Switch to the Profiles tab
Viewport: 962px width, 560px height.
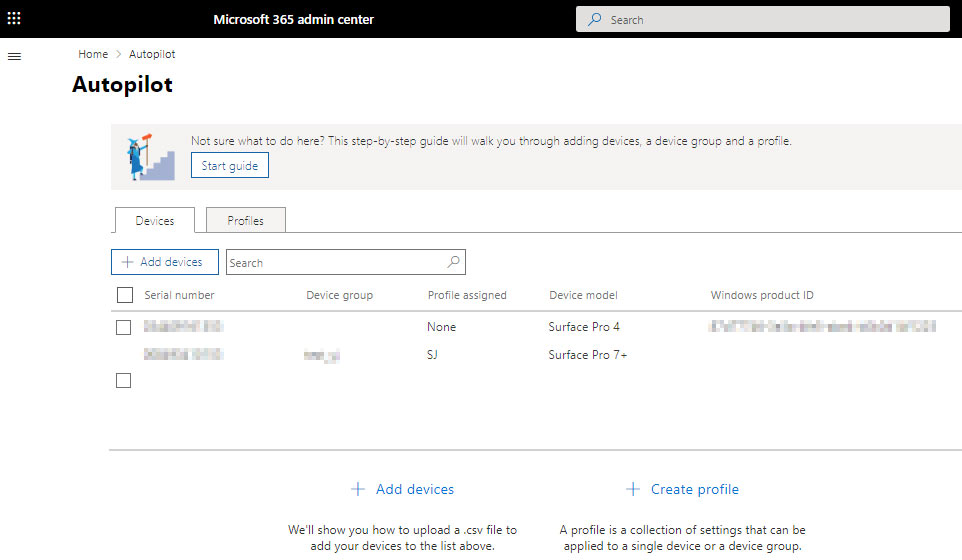[245, 220]
